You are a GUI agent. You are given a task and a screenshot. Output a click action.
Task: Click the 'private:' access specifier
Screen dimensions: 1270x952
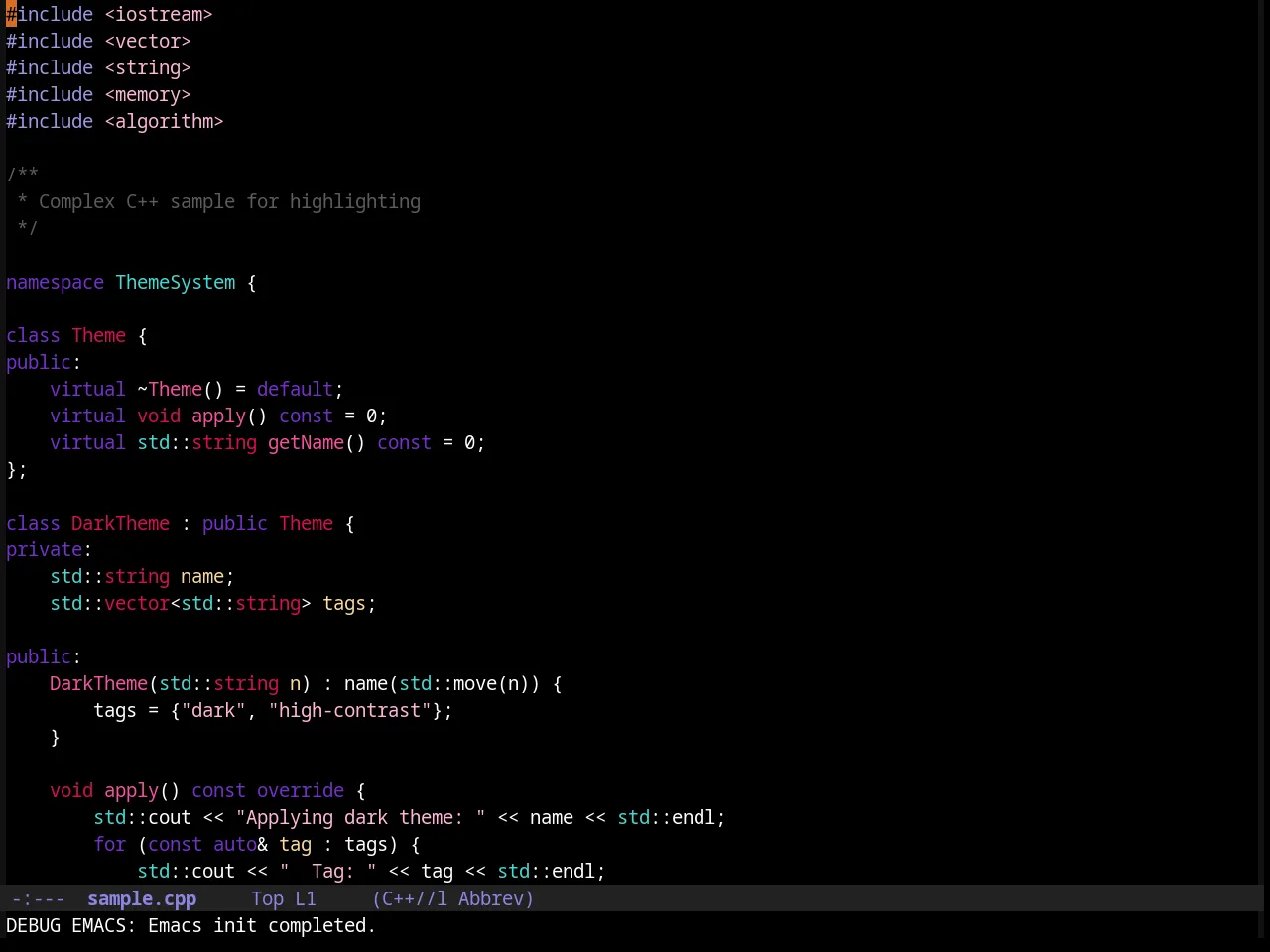[49, 550]
